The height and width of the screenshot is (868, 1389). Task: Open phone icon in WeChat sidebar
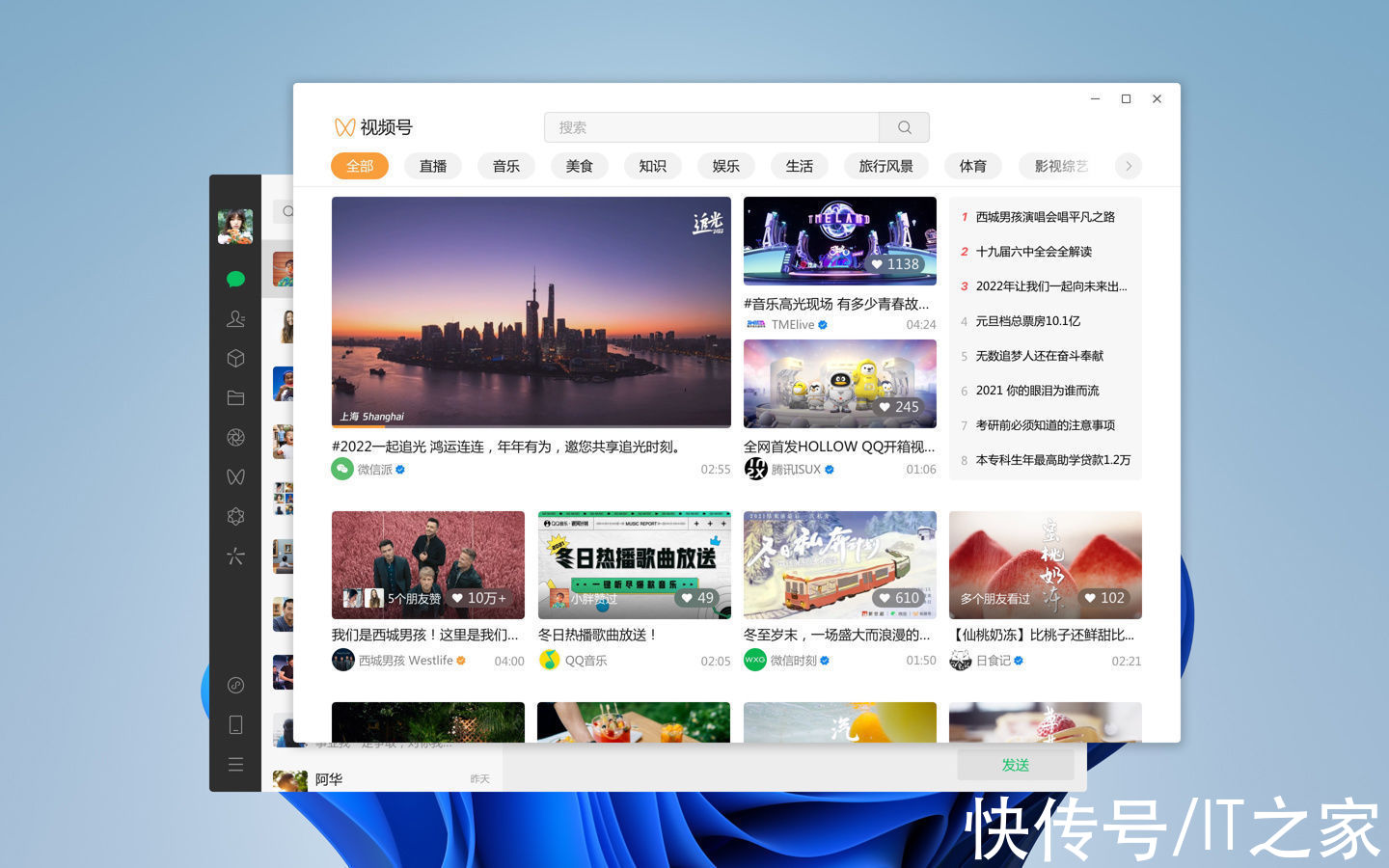tap(235, 724)
